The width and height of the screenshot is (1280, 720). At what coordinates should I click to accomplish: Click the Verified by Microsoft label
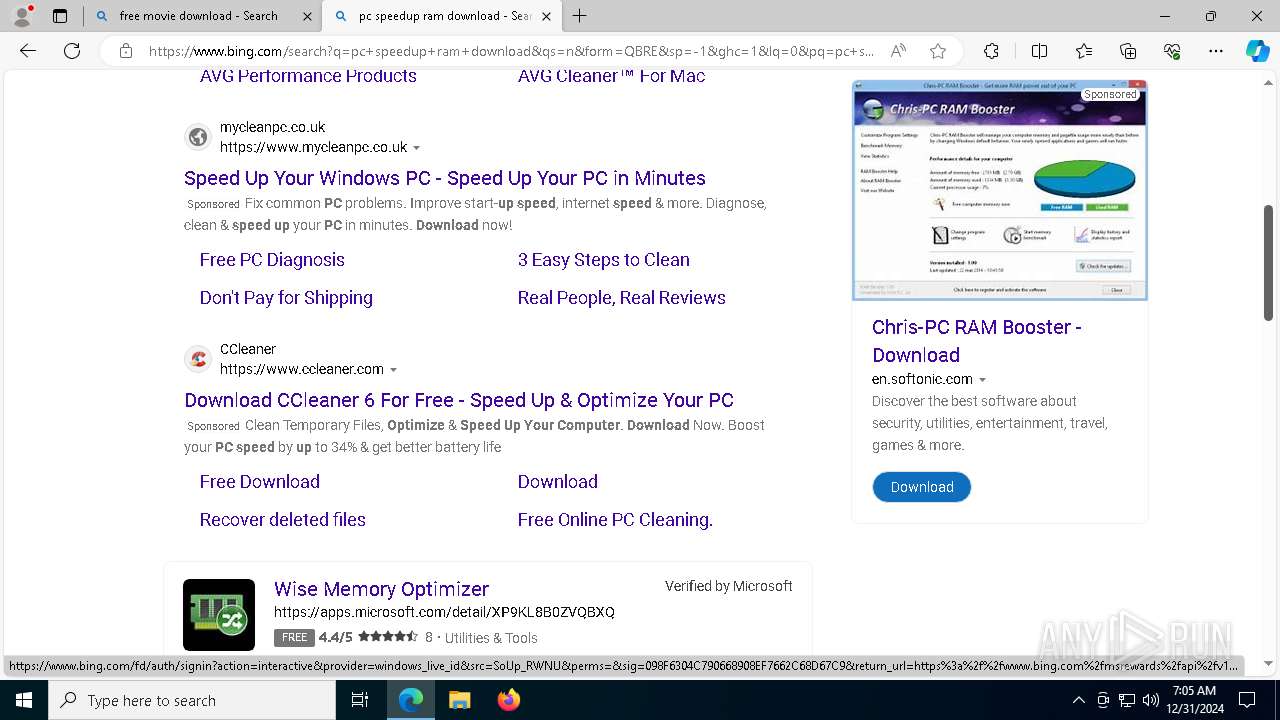(x=729, y=586)
